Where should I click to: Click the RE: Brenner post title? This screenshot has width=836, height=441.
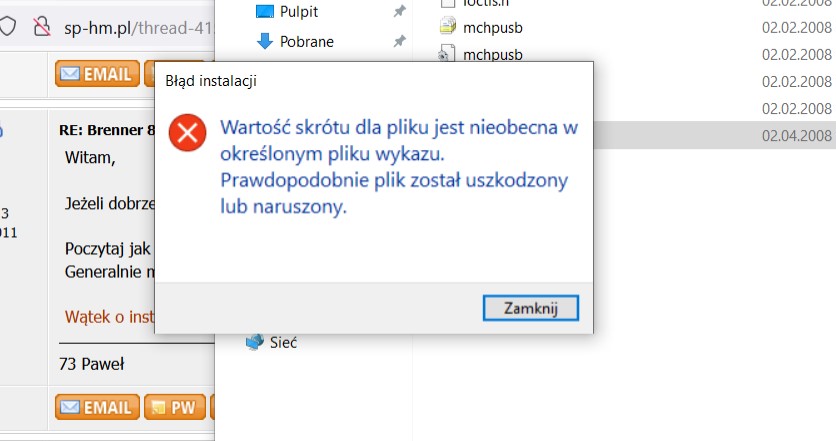pos(108,129)
